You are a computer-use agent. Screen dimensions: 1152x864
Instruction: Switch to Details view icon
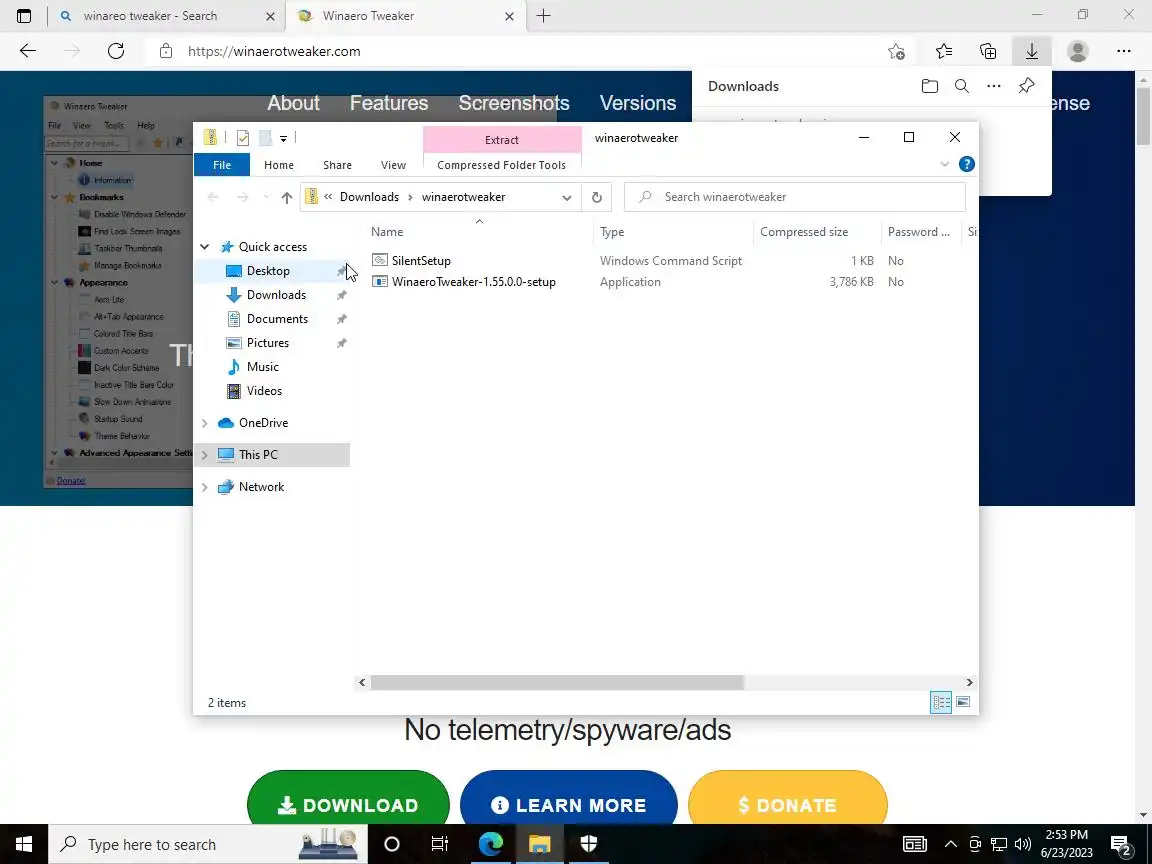coord(941,702)
